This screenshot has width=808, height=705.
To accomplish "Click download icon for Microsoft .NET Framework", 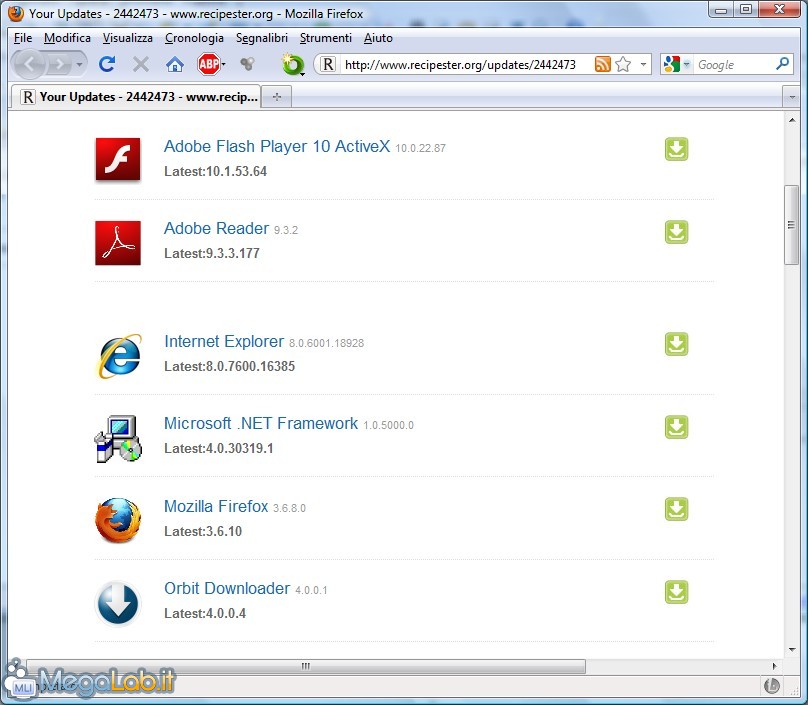I will coord(676,427).
